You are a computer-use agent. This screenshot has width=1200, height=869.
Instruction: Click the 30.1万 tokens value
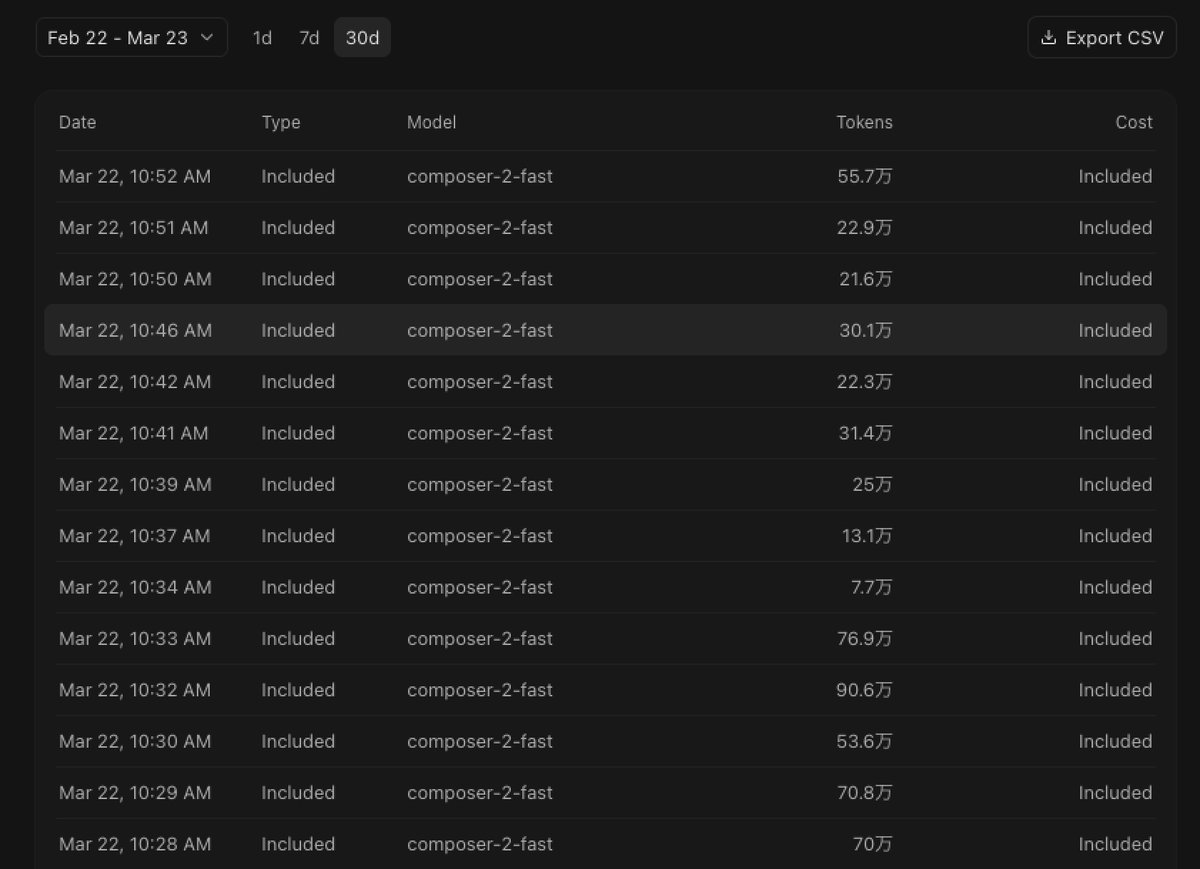pos(866,330)
